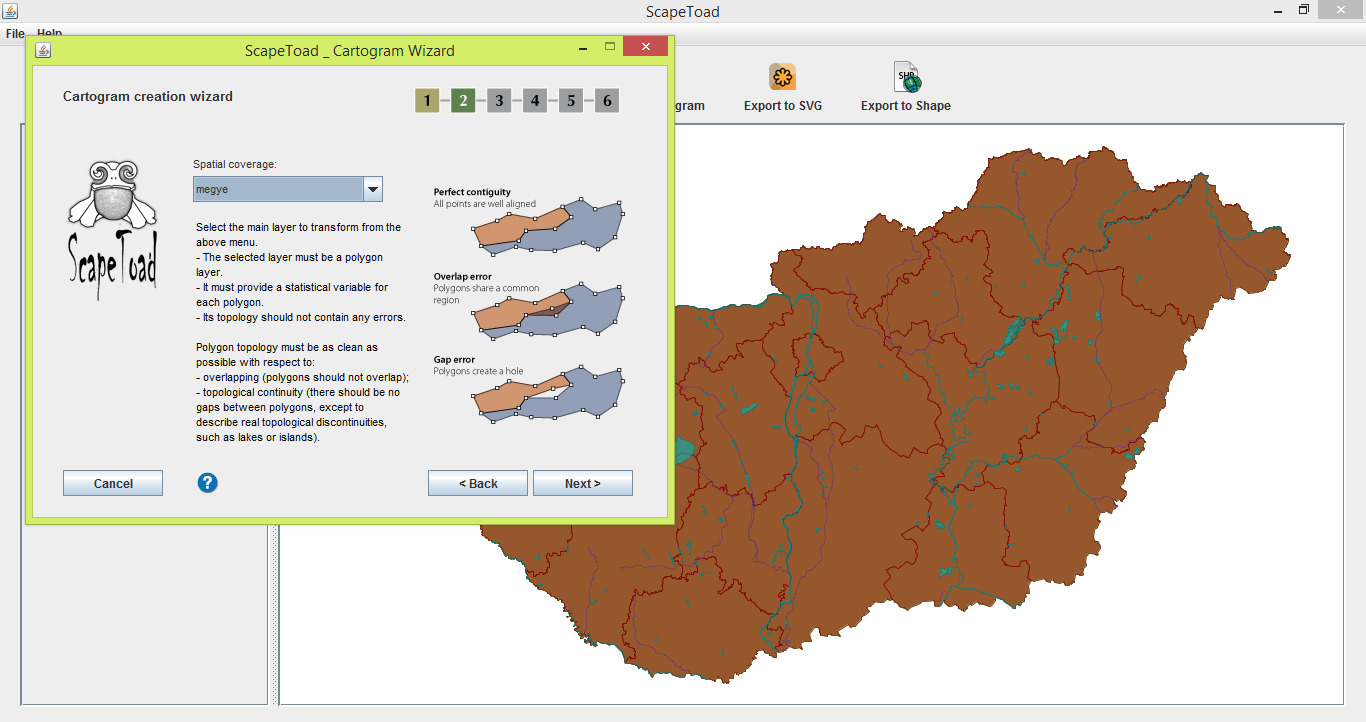Click 'Gap error' caption text
The height and width of the screenshot is (722, 1366).
coord(454,359)
